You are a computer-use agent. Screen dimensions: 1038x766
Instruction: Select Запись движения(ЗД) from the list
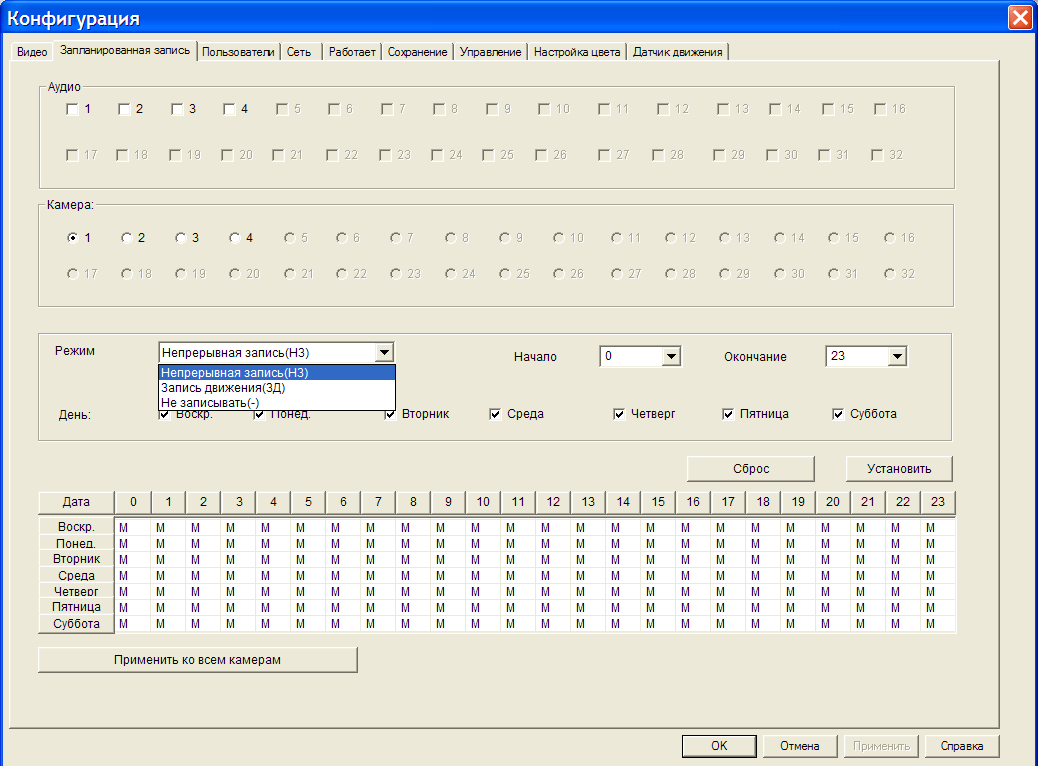[x=223, y=388]
